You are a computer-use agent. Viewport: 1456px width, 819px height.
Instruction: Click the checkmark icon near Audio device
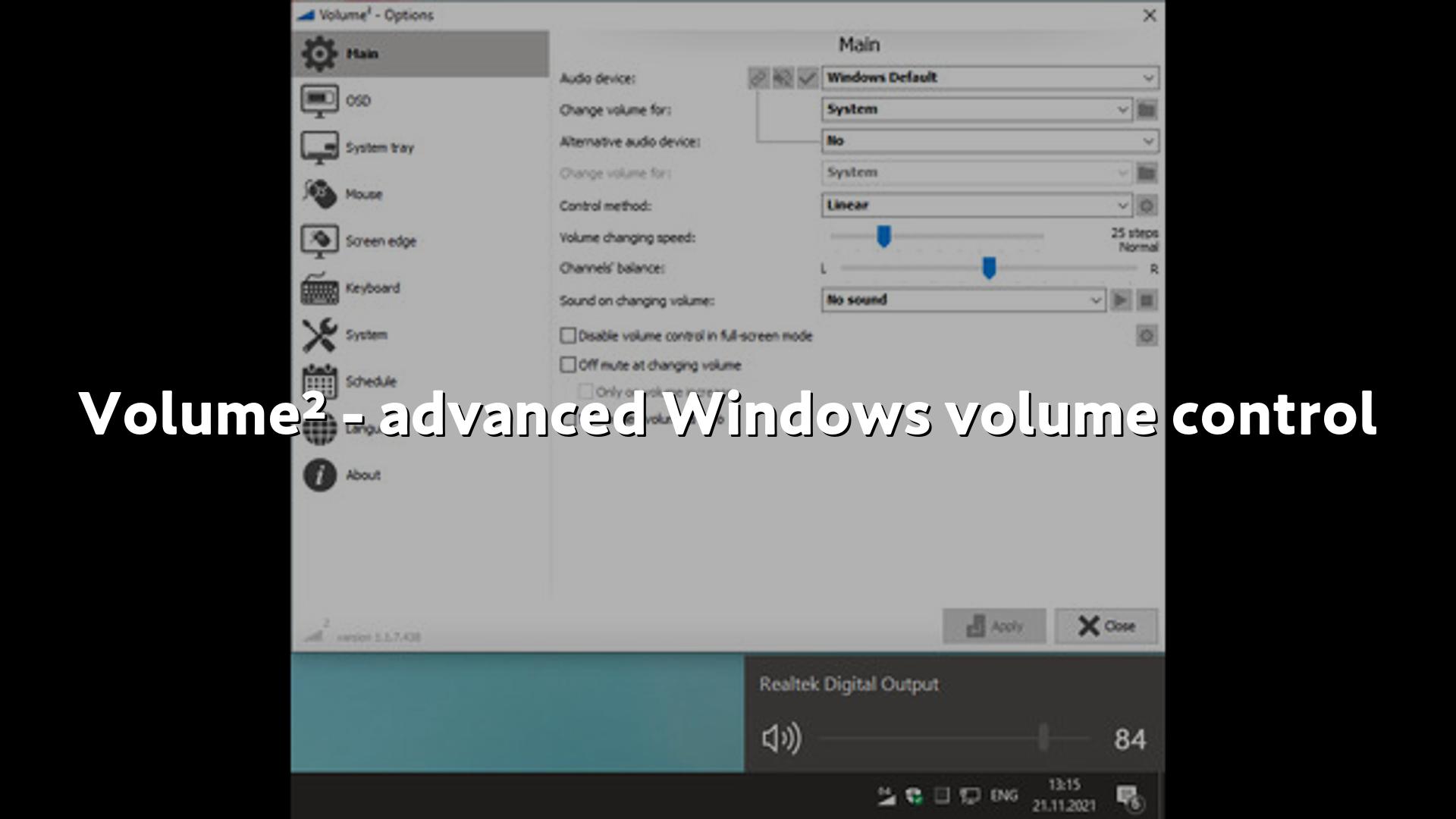tap(807, 77)
